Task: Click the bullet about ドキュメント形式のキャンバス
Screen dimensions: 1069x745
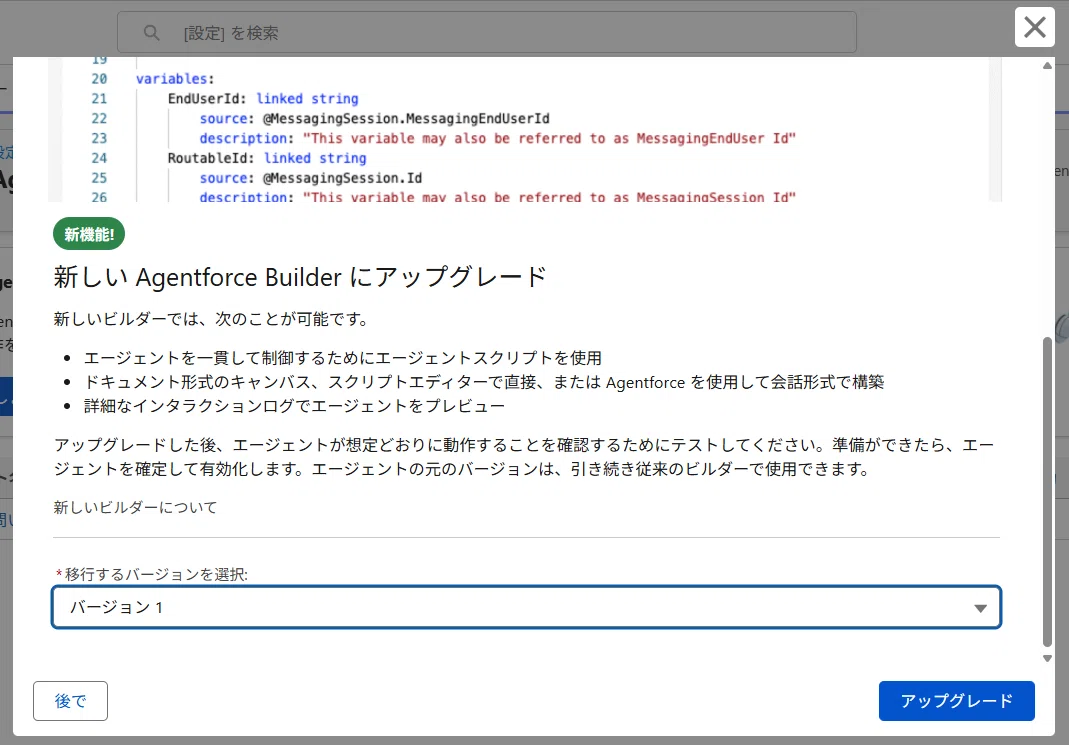Action: click(484, 382)
